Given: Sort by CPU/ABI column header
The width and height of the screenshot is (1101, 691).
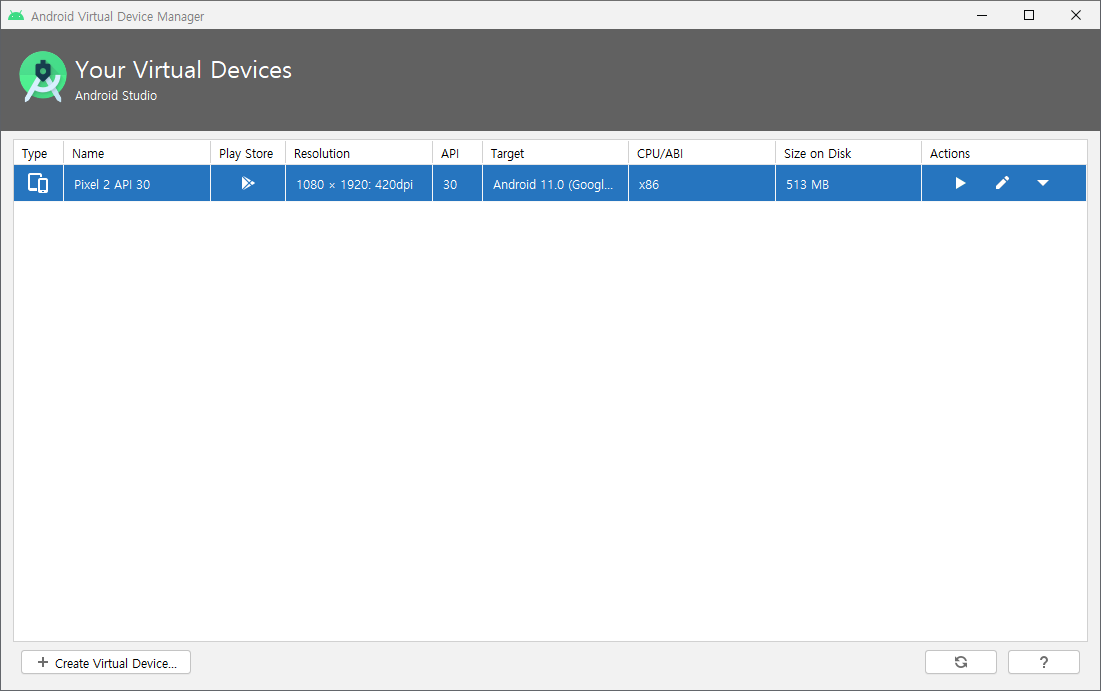Looking at the screenshot, I should point(701,153).
